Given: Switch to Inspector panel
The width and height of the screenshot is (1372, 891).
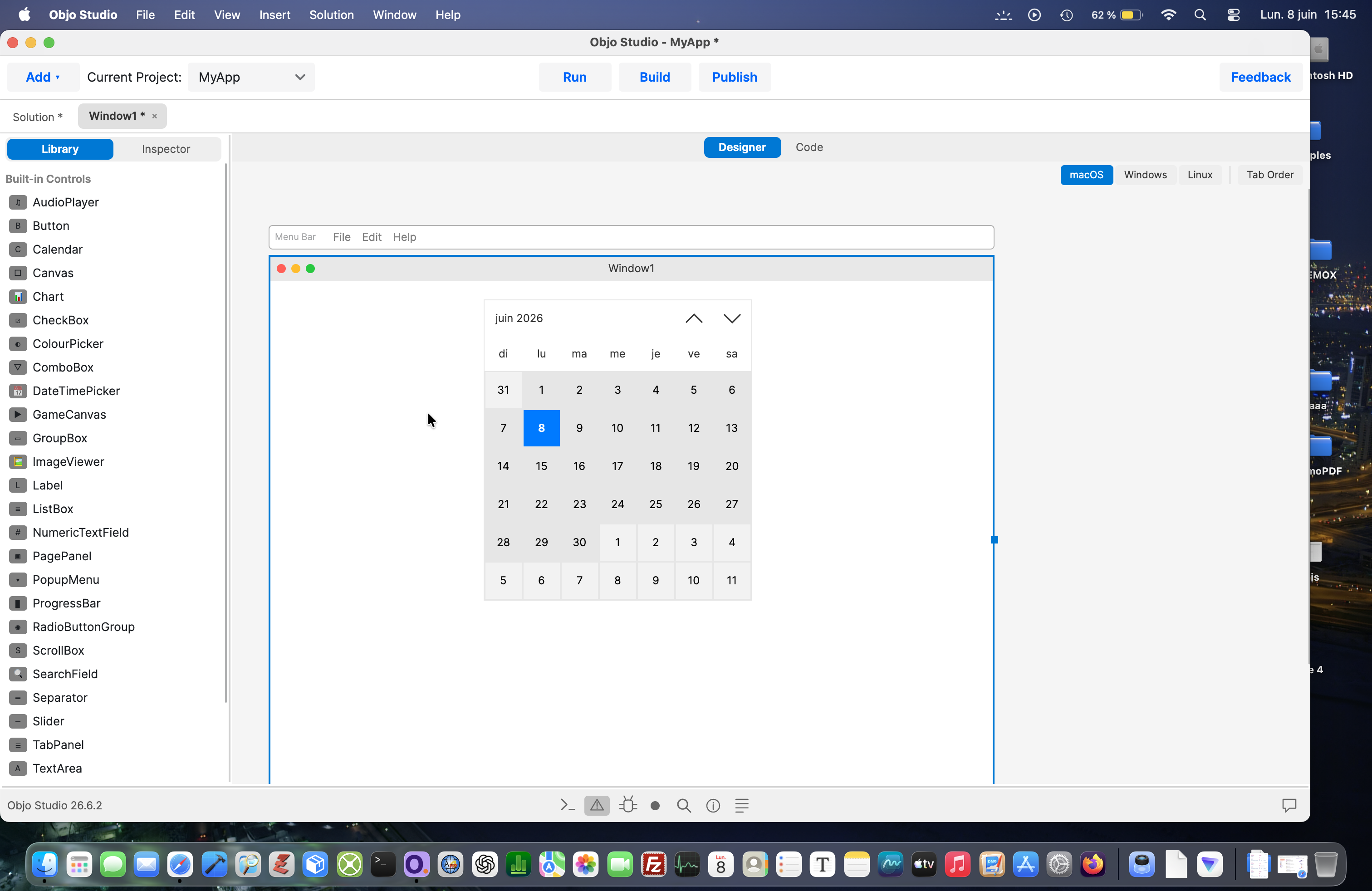Looking at the screenshot, I should (166, 149).
